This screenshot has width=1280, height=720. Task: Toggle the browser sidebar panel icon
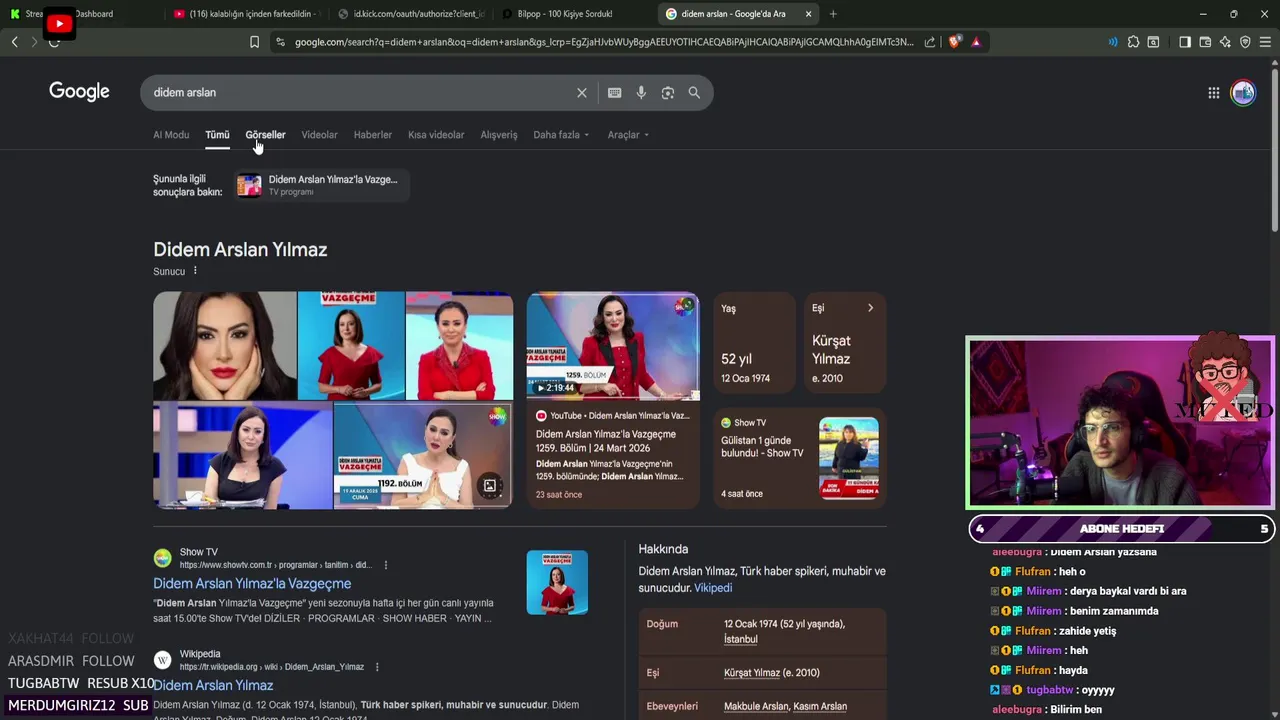(1185, 42)
